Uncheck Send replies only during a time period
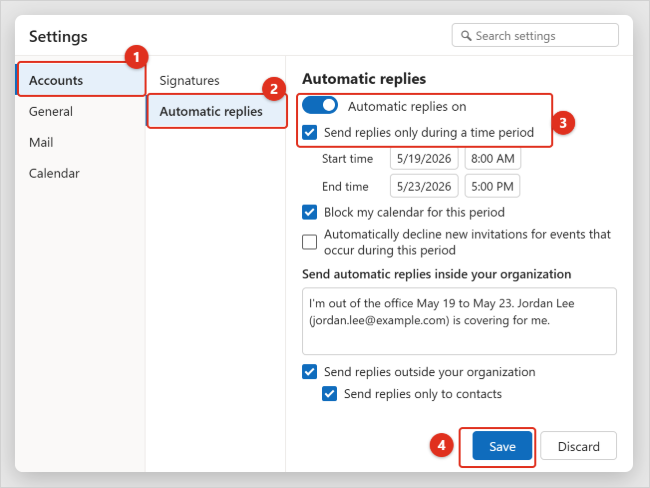Image resolution: width=650 pixels, height=488 pixels. [310, 132]
